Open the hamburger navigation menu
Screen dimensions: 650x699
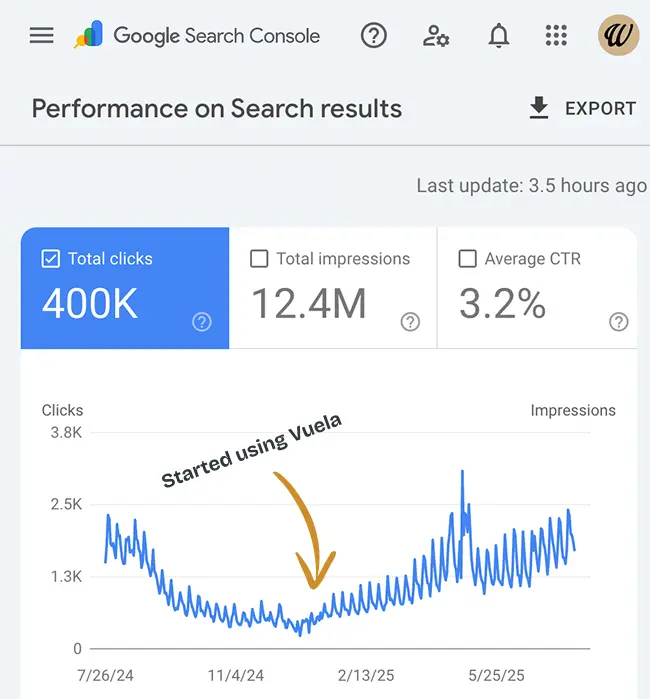(41, 36)
